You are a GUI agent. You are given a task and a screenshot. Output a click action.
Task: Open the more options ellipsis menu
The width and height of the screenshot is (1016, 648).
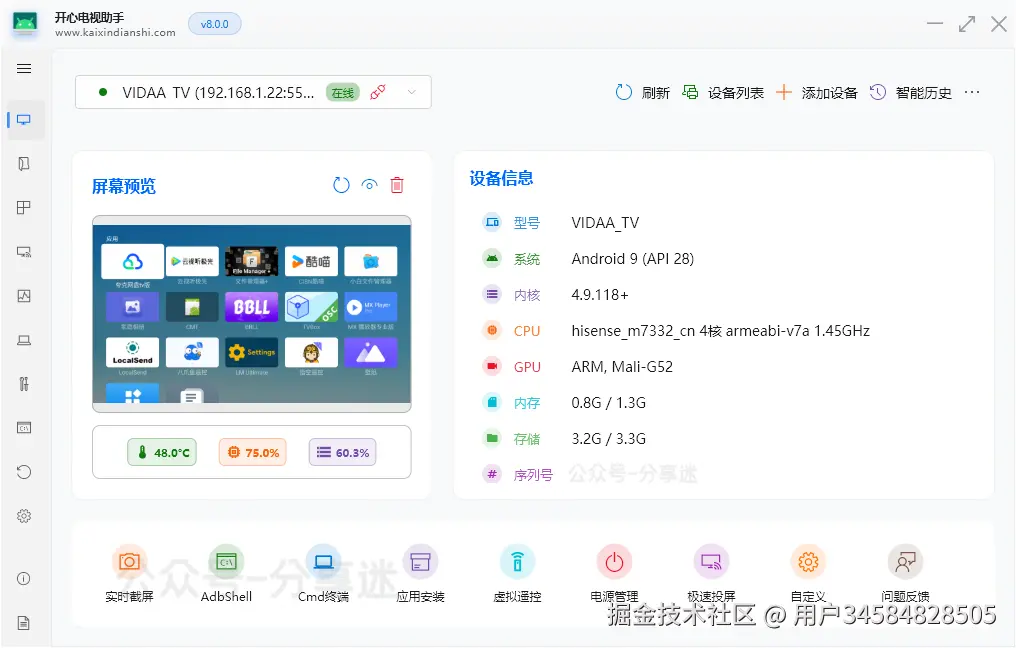972,93
